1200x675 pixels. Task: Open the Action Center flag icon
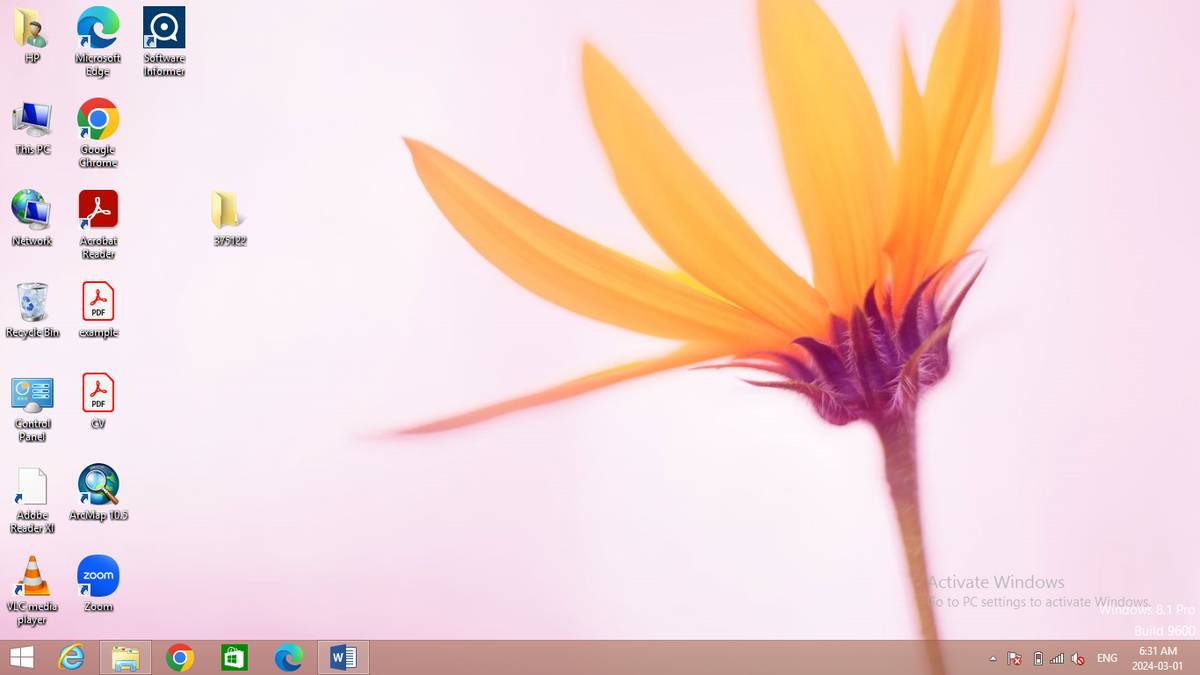[1014, 659]
